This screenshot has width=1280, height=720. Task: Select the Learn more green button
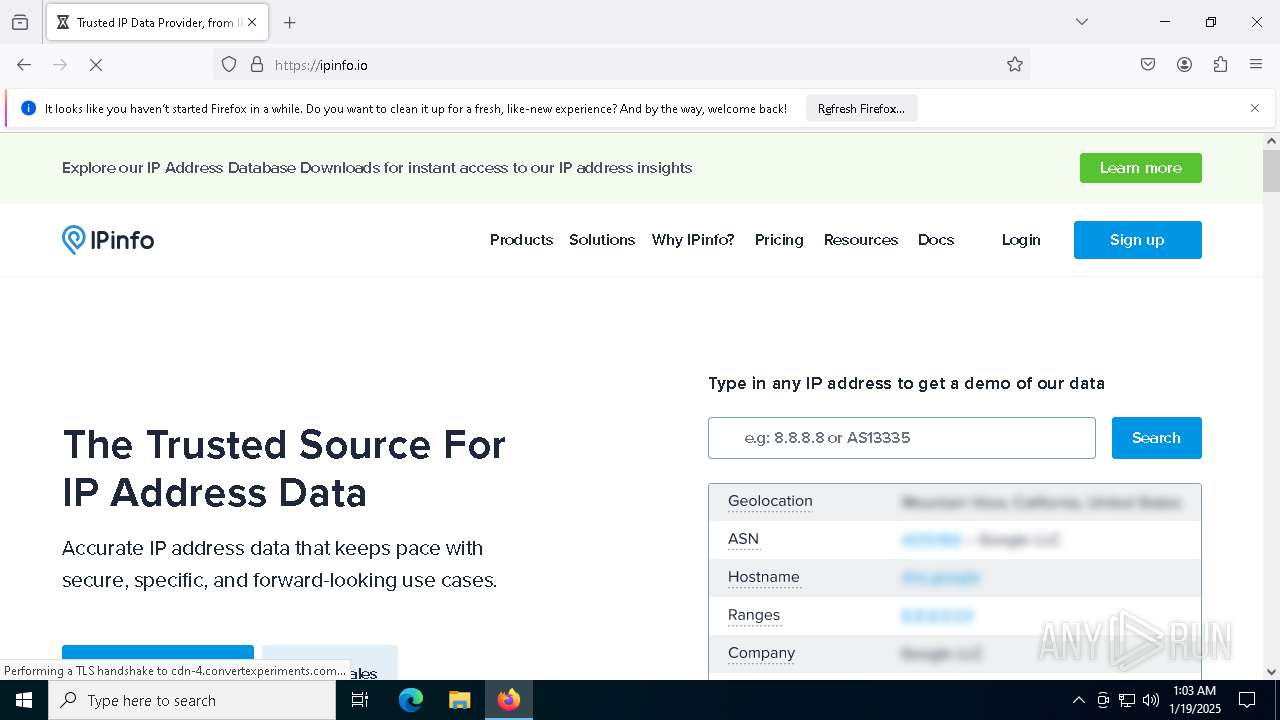point(1140,168)
